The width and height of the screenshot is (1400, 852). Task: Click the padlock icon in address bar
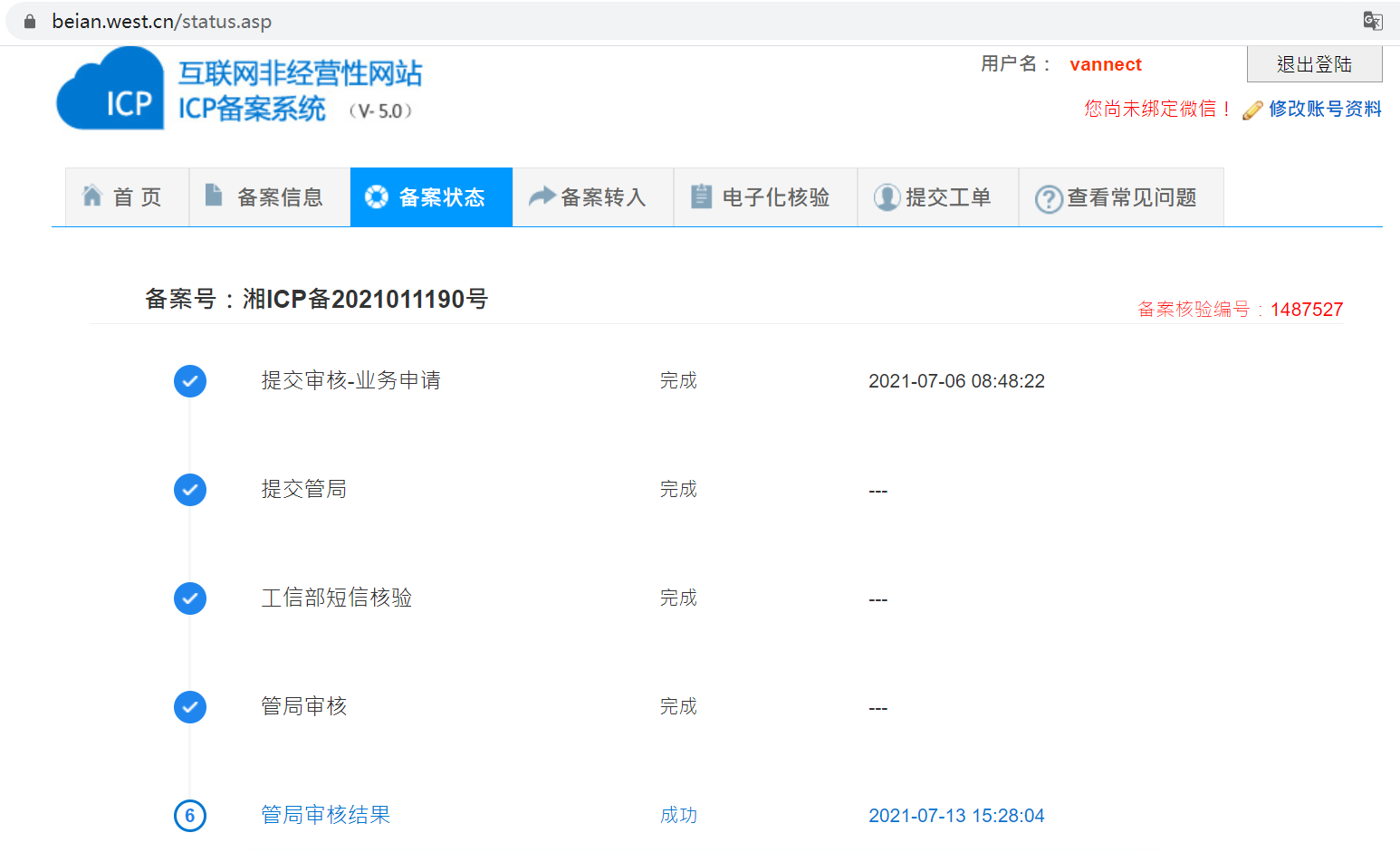coord(30,22)
